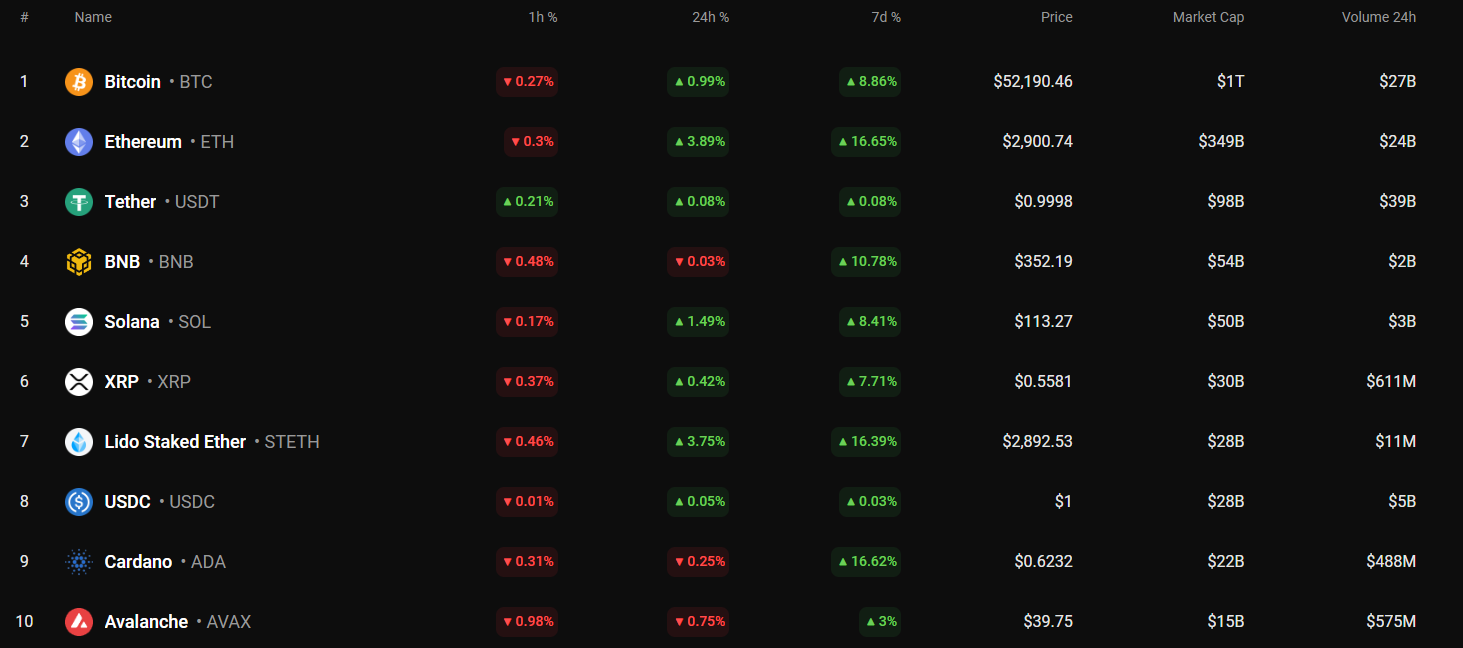The width and height of the screenshot is (1463, 648).
Task: Click the Bitcoin coin logo icon
Action: point(79,82)
